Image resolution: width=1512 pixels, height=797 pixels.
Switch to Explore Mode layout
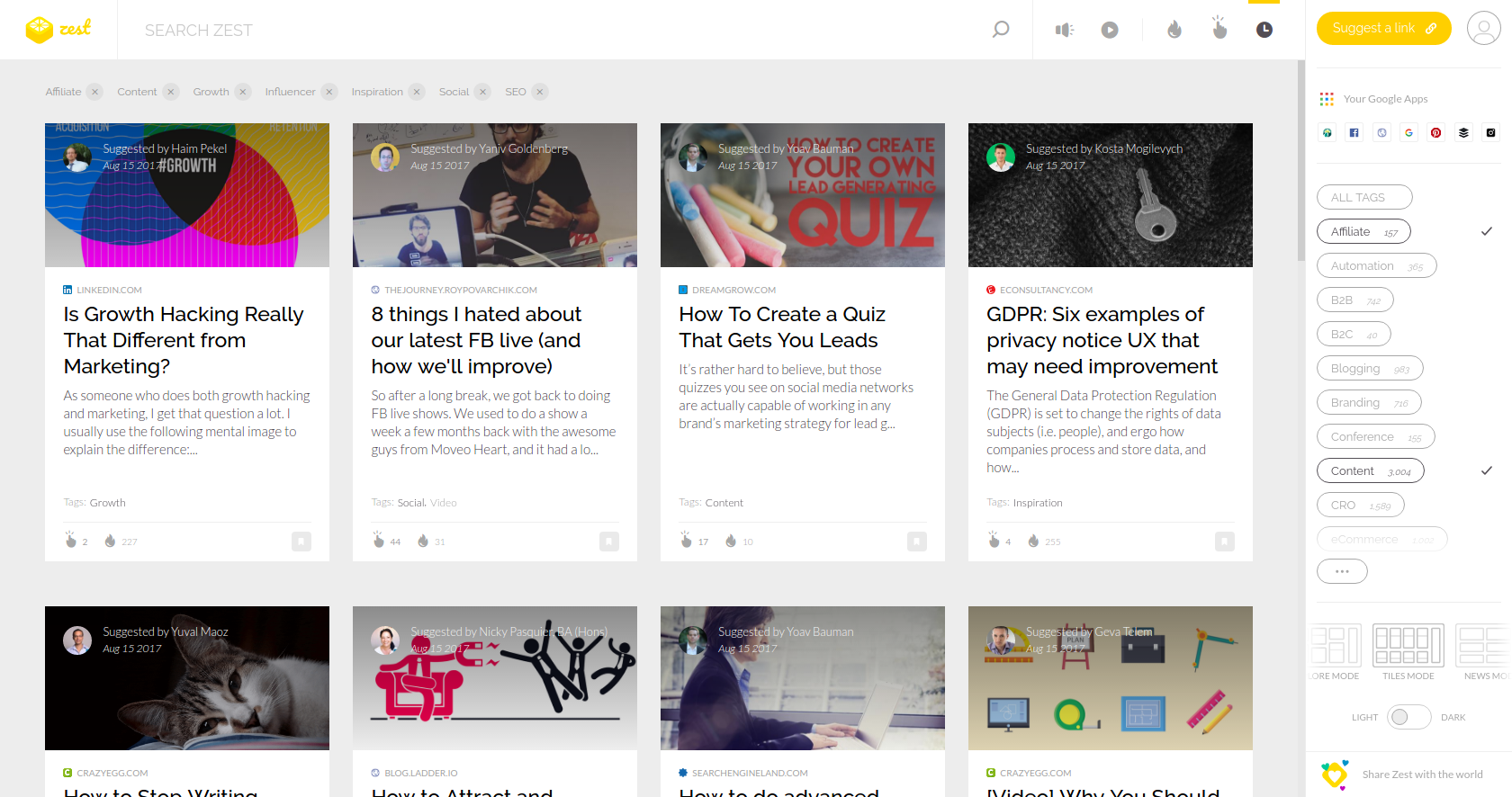[1336, 652]
